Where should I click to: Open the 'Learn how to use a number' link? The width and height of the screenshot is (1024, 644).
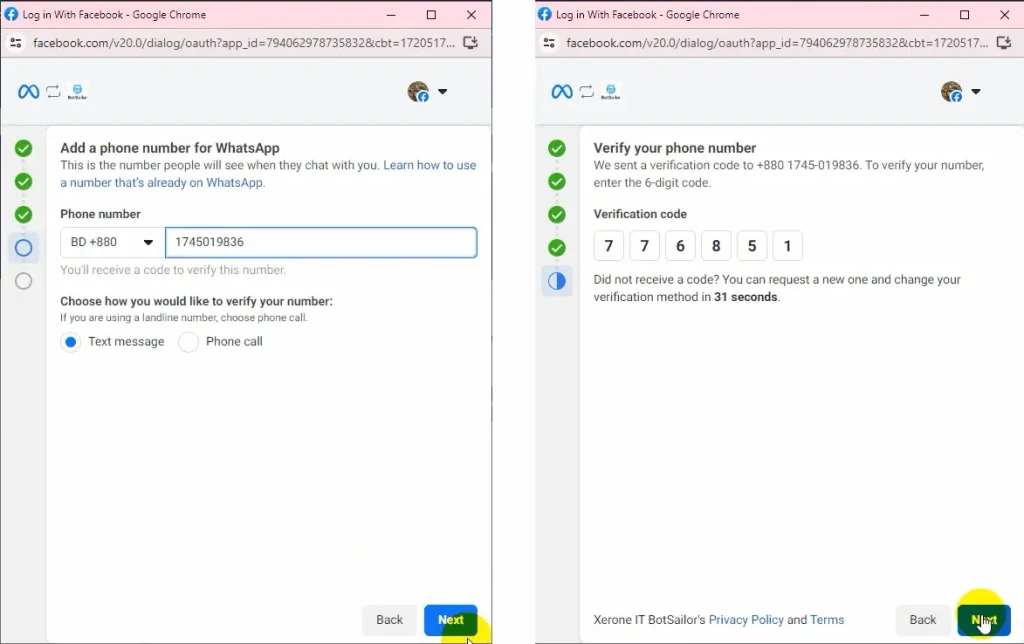(x=429, y=166)
